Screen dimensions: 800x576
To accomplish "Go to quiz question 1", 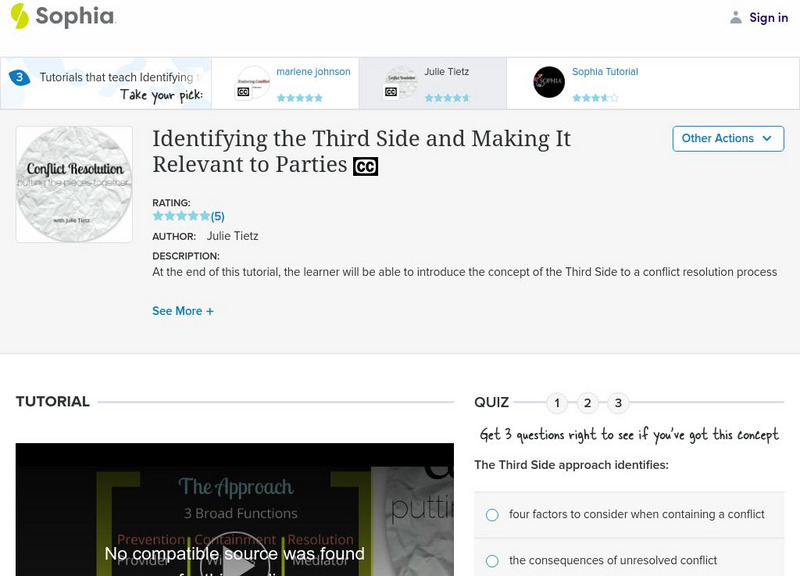I will click(x=557, y=403).
